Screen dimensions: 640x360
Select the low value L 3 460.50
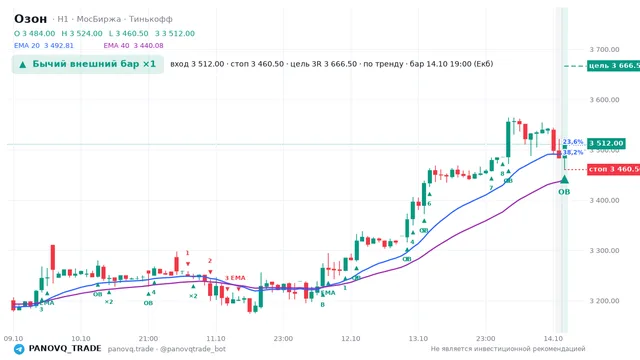point(129,33)
